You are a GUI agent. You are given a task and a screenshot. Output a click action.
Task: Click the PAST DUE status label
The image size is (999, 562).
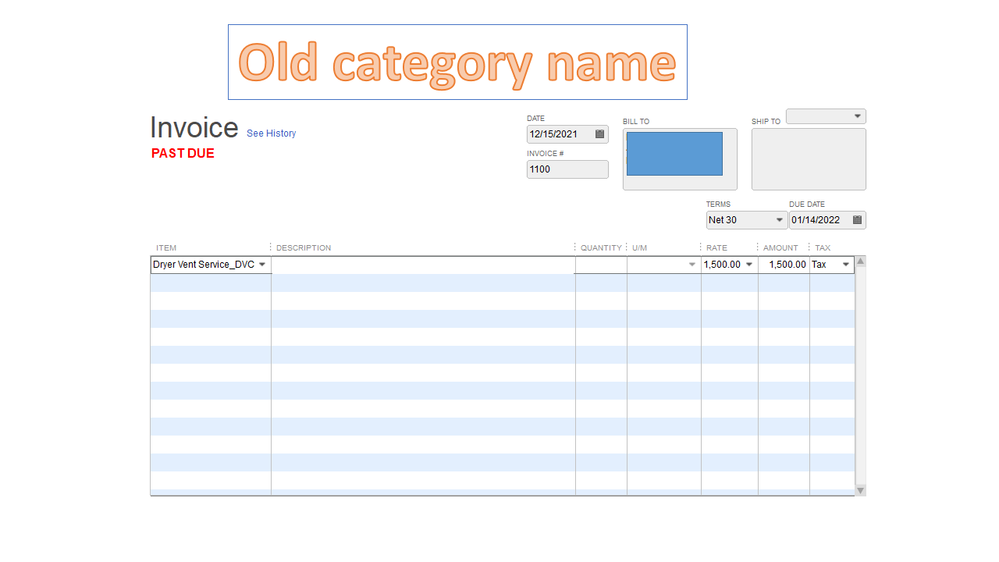click(183, 154)
